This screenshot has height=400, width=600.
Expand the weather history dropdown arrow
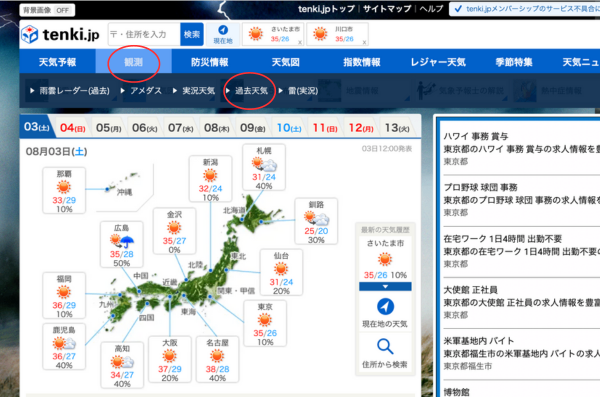(x=385, y=286)
